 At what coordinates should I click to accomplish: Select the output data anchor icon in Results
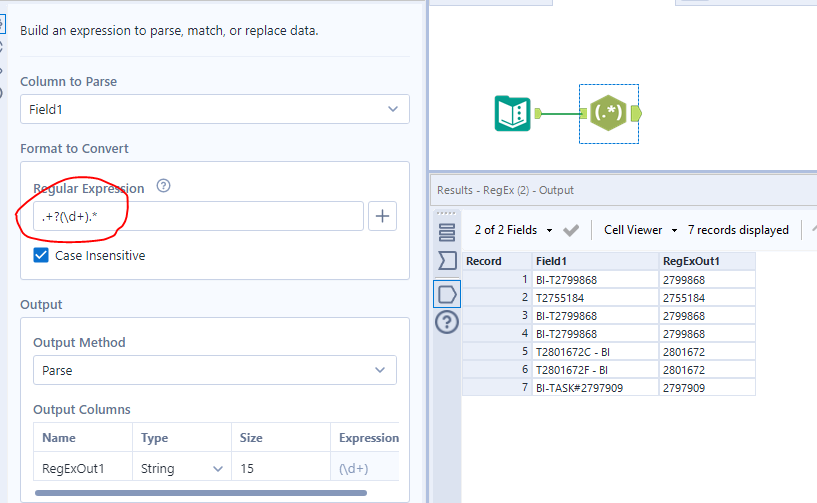pos(447,293)
